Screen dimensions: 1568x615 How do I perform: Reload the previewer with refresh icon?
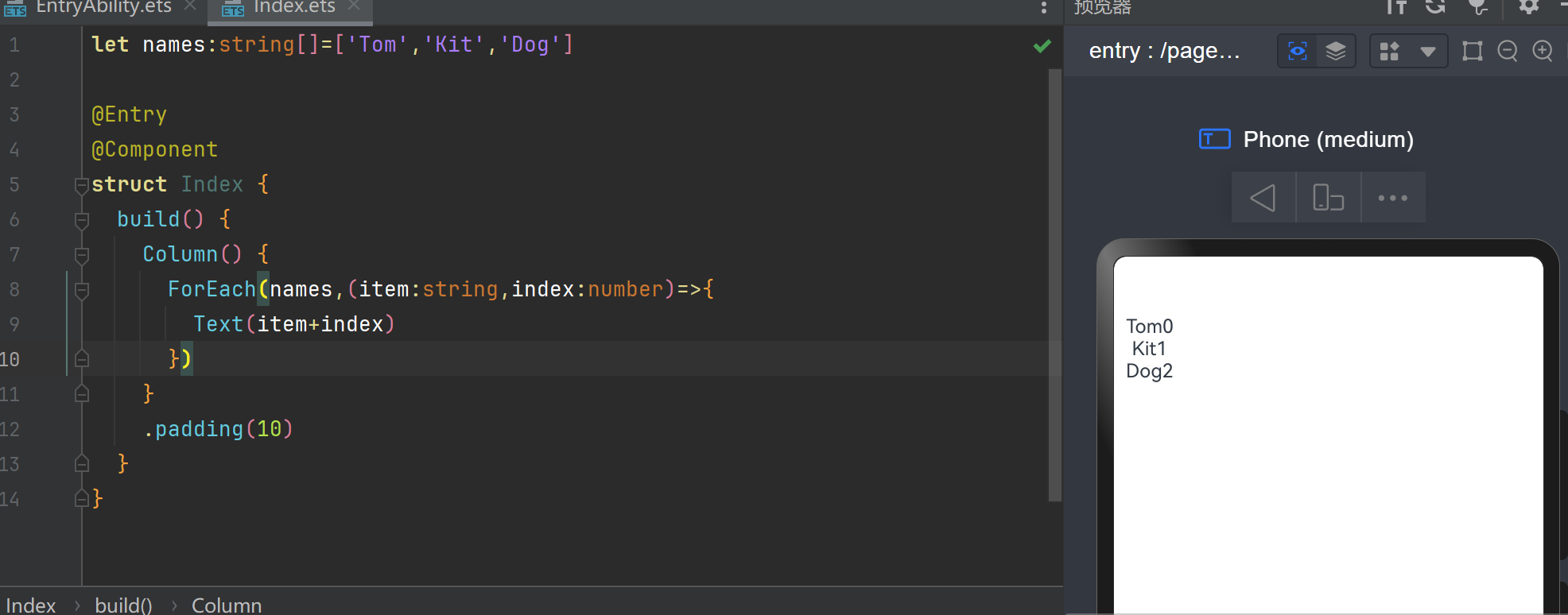pos(1435,7)
